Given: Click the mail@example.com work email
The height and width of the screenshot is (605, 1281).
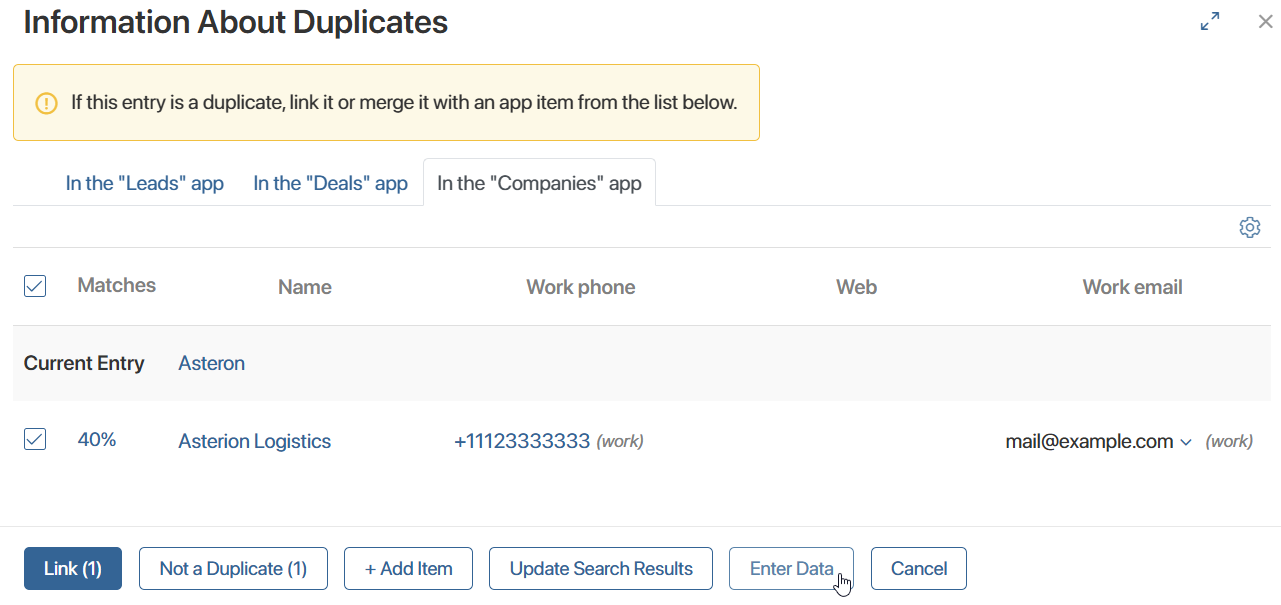Looking at the screenshot, I should pyautogui.click(x=1090, y=441).
